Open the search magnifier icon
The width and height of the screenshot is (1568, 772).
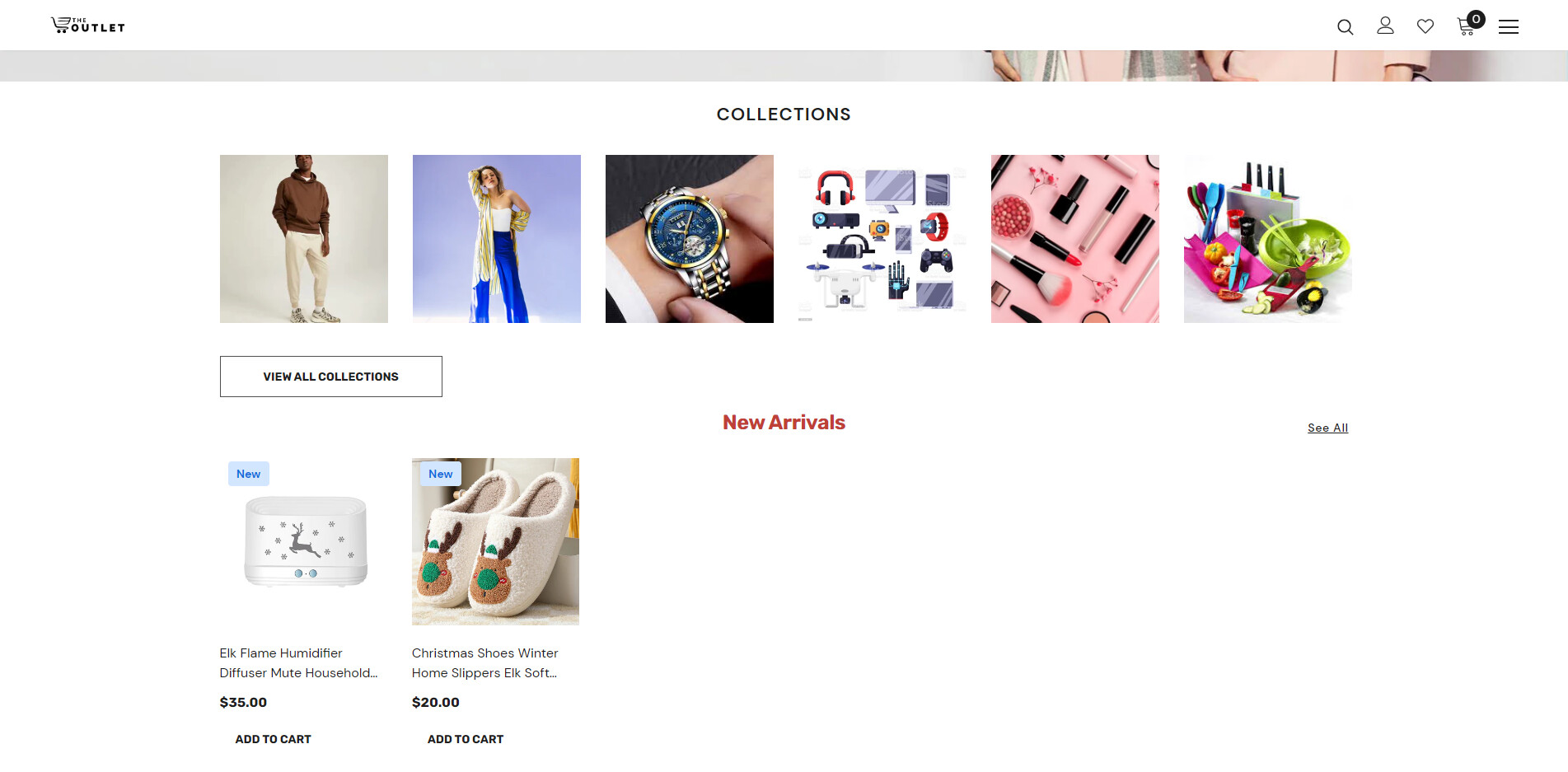pyautogui.click(x=1345, y=26)
